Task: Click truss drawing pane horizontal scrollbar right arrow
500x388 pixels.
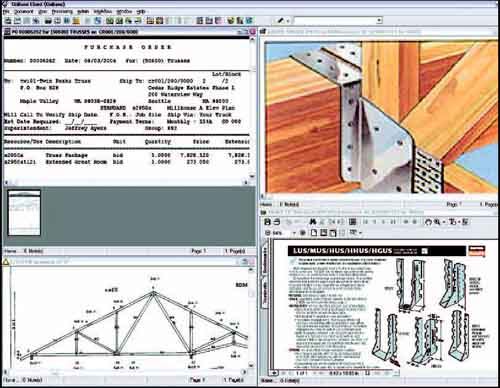Action: (x=244, y=372)
